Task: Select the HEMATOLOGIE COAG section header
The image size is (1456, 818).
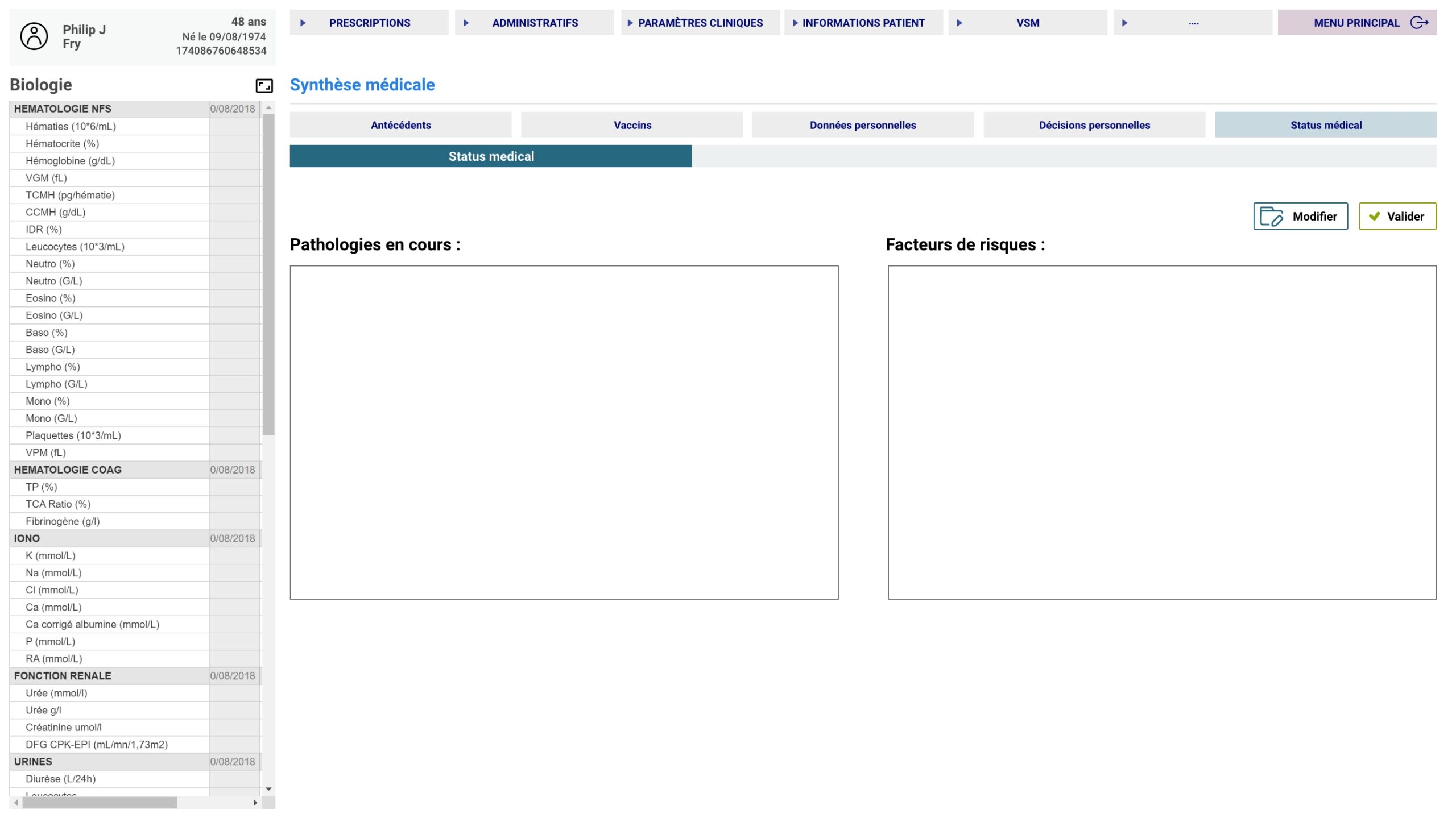Action: click(x=108, y=470)
